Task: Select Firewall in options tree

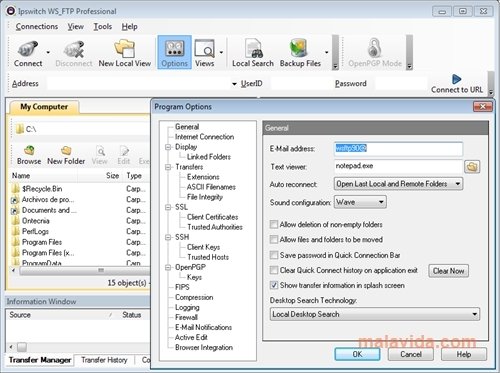Action: 186,317
